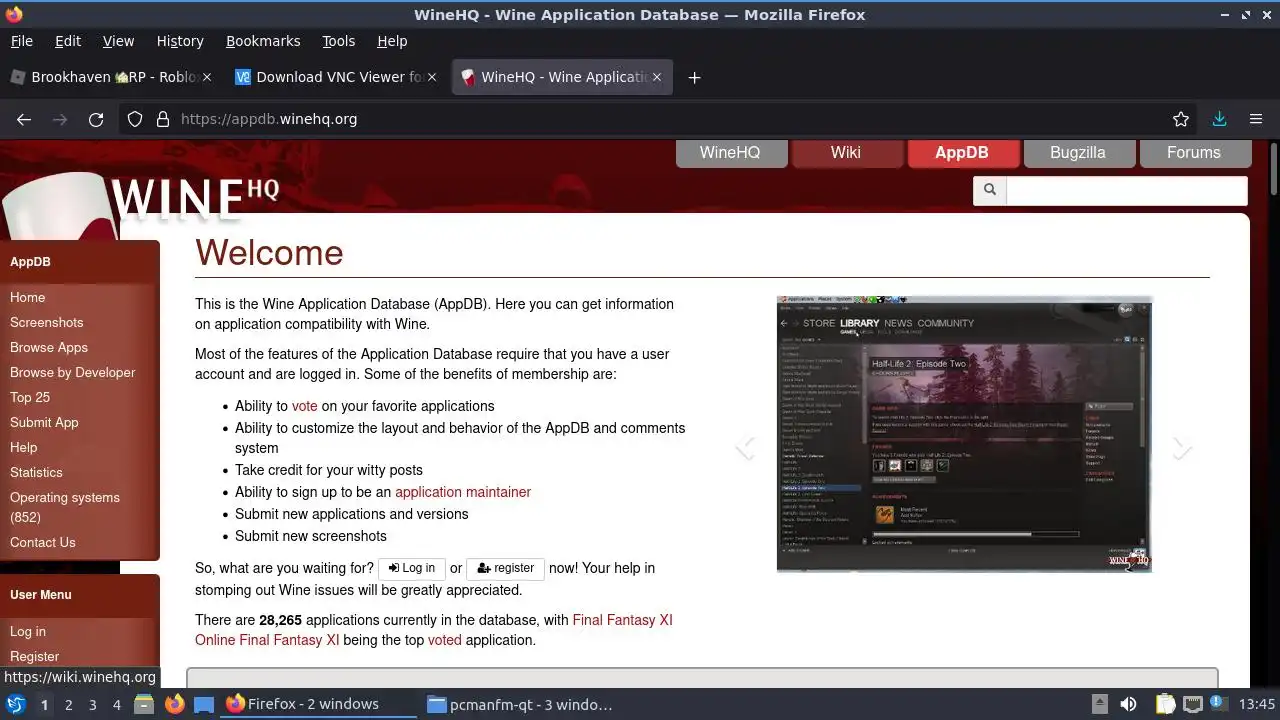Open the Bookmarks menu

pyautogui.click(x=263, y=41)
